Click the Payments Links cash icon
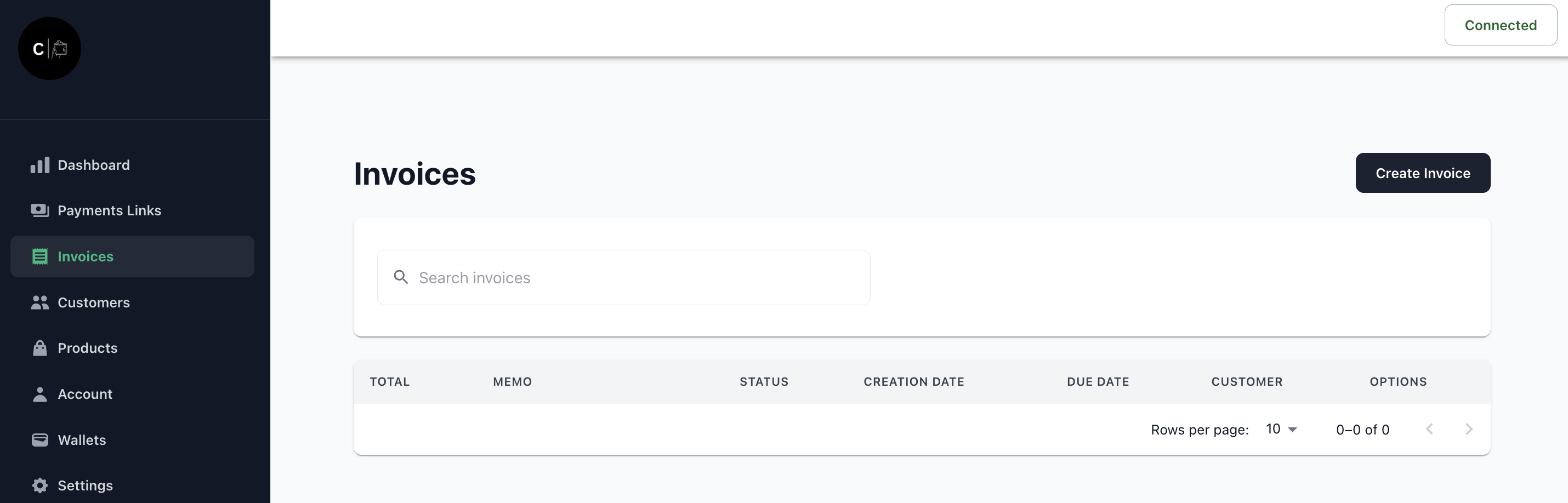 tap(39, 210)
